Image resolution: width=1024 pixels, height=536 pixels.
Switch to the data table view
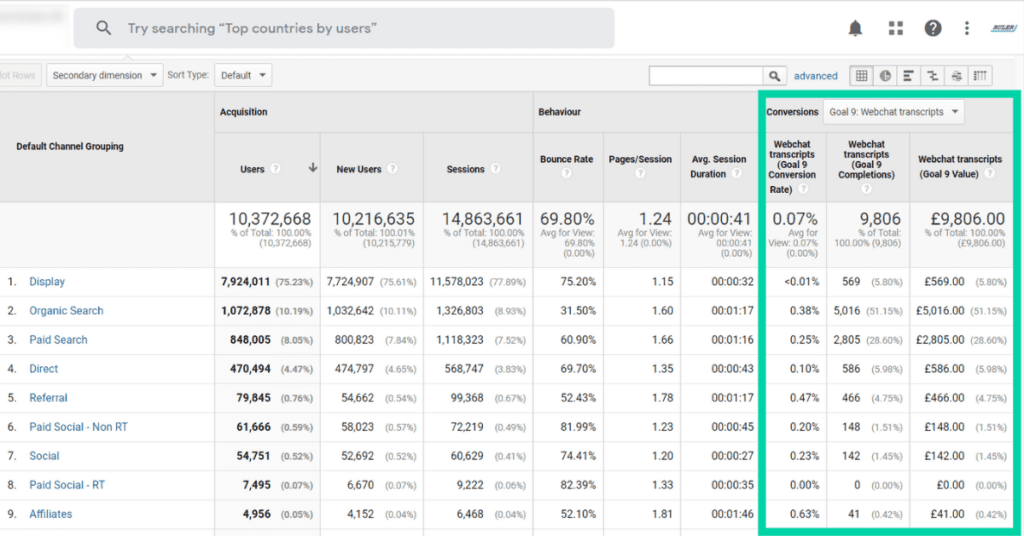point(861,76)
